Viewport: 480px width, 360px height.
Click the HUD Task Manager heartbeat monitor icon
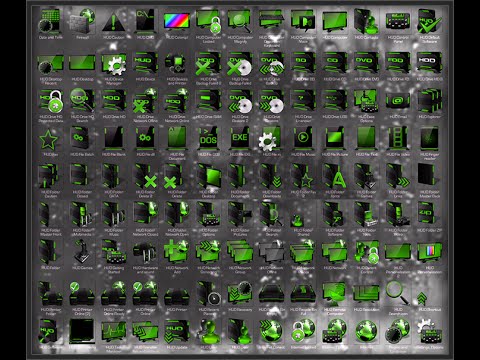point(113,331)
